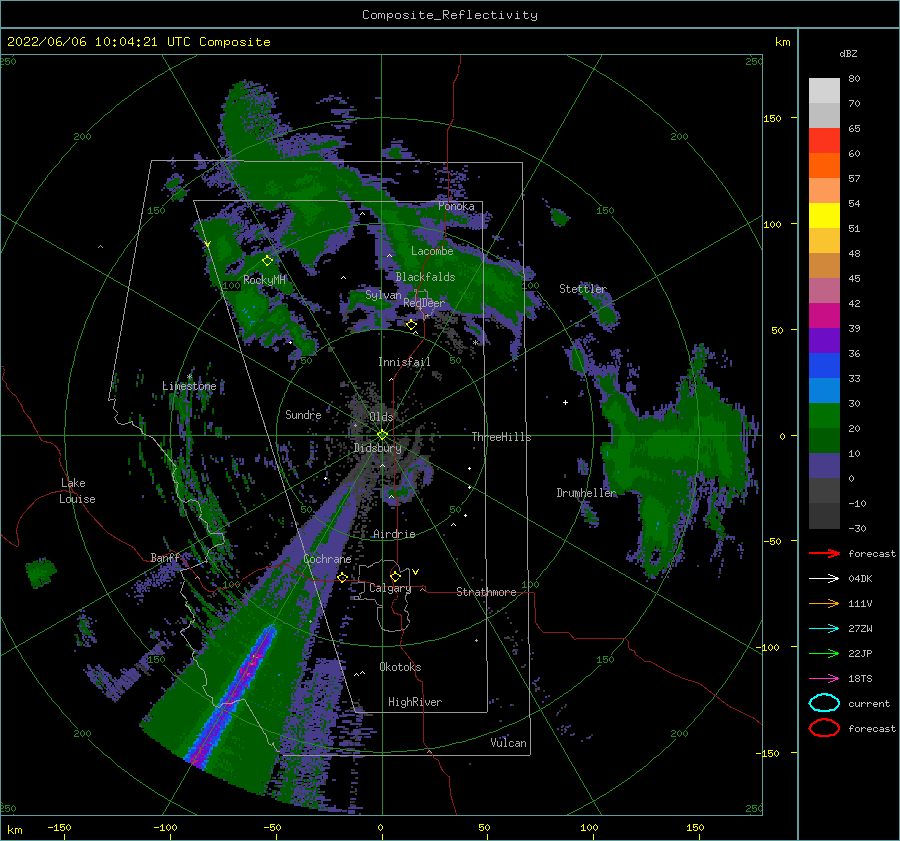The height and width of the screenshot is (841, 900).
Task: Click the ThreeHills town label
Action: click(x=501, y=437)
